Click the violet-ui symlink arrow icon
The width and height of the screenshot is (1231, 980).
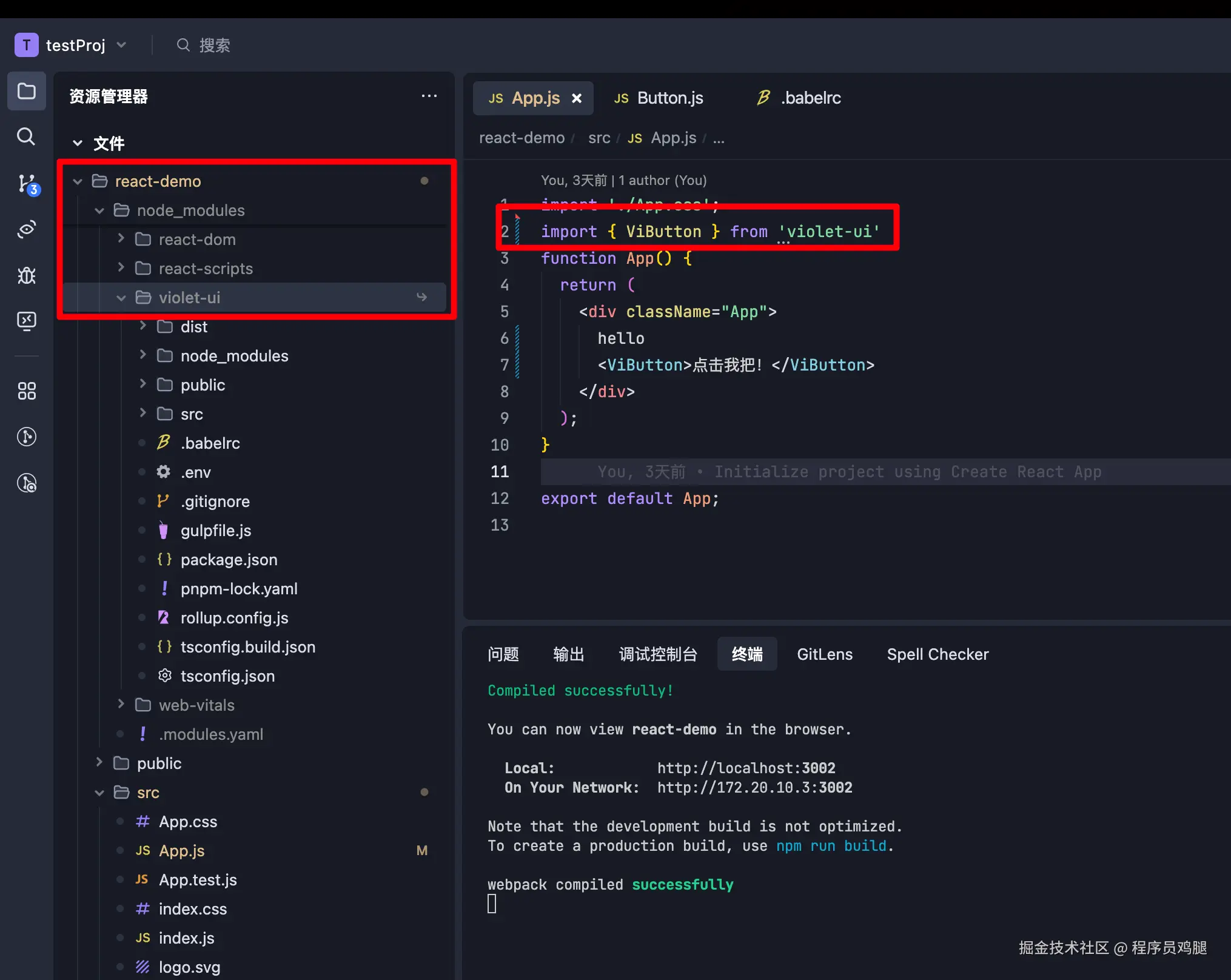[422, 297]
